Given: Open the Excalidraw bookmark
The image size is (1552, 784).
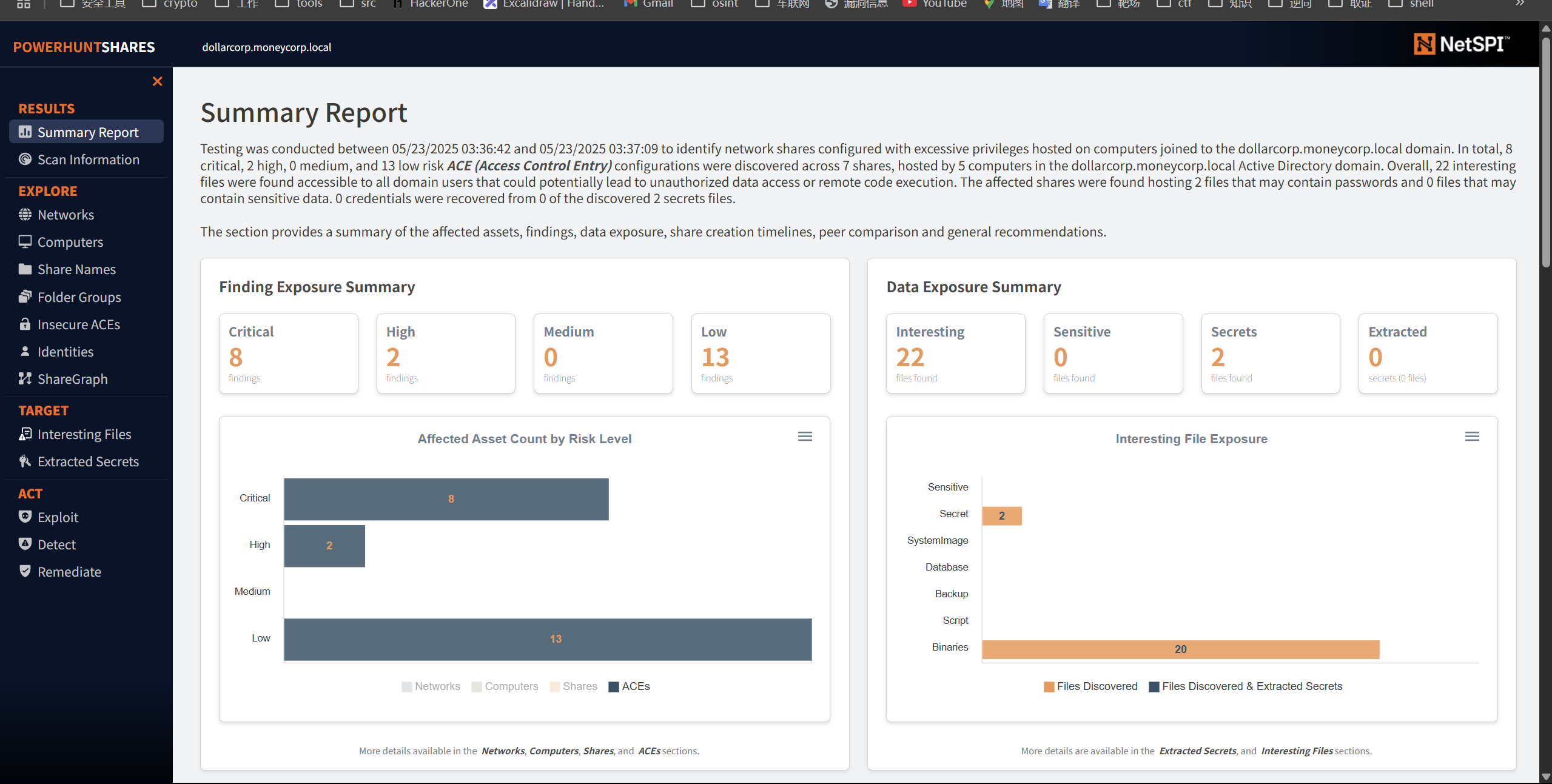Looking at the screenshot, I should 544,4.
